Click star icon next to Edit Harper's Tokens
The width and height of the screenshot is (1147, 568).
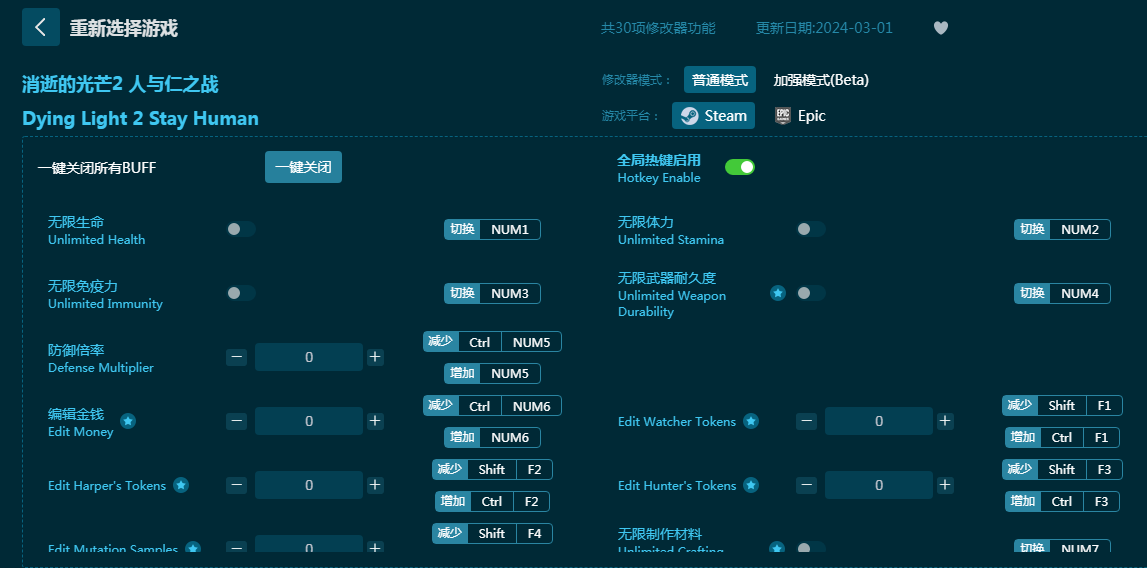[181, 485]
